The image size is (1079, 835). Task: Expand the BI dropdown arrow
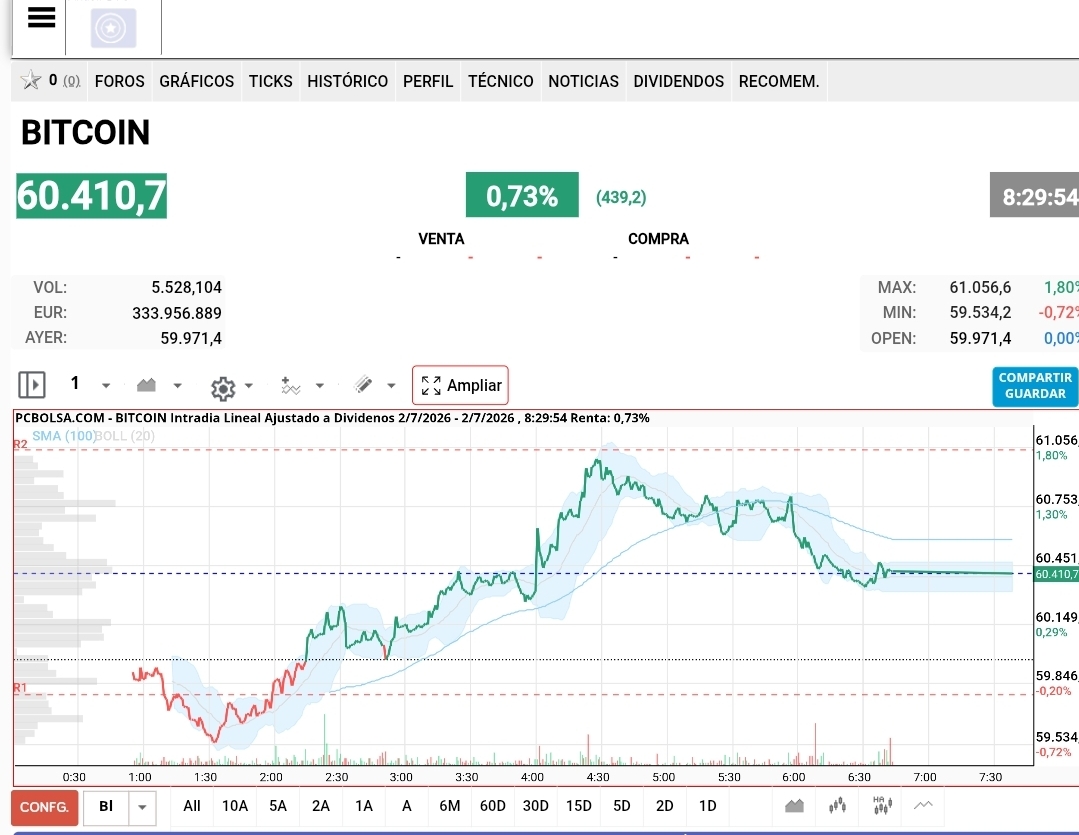pyautogui.click(x=142, y=807)
